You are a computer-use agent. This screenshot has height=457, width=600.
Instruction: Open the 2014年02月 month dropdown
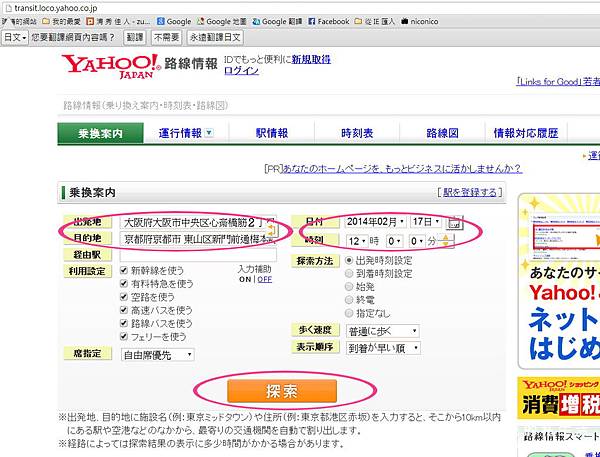(x=376, y=222)
